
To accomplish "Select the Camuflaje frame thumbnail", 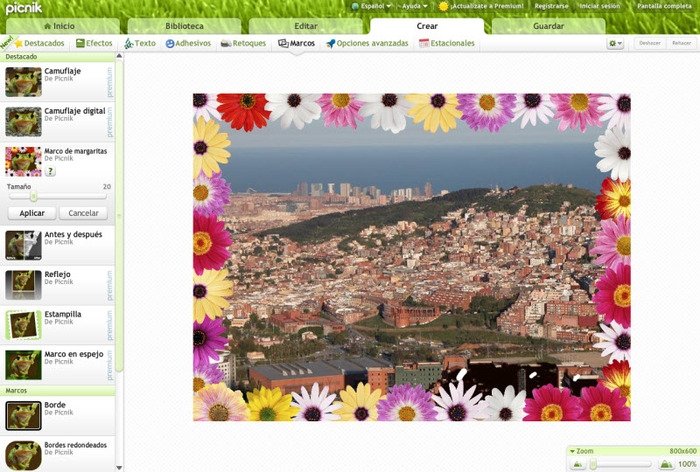I will (x=23, y=82).
